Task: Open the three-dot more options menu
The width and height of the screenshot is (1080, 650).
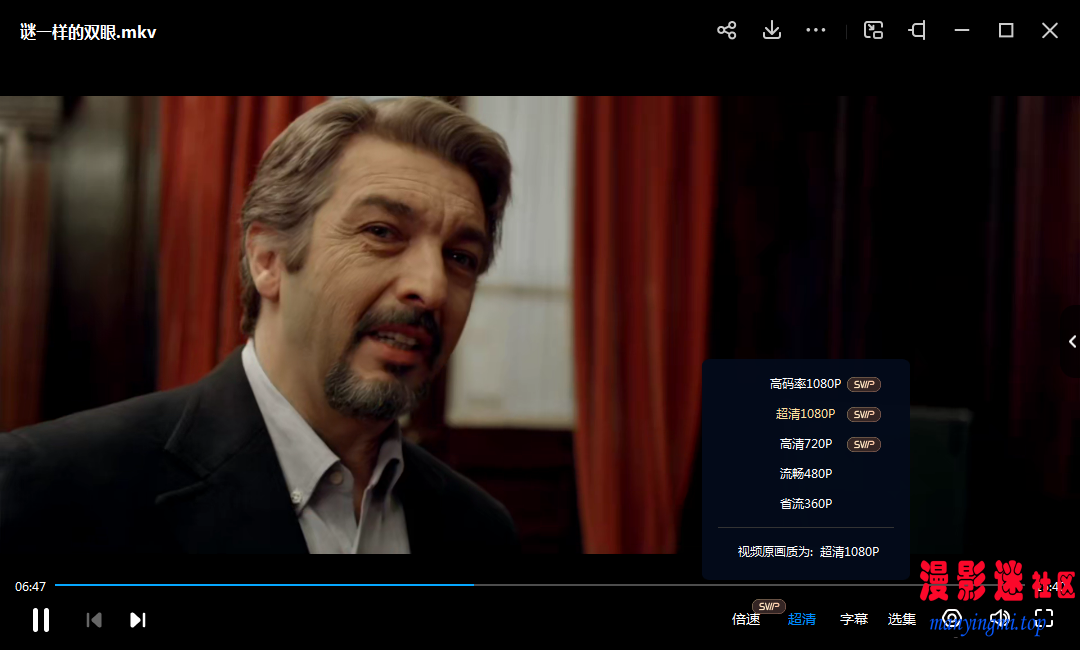Action: click(816, 30)
